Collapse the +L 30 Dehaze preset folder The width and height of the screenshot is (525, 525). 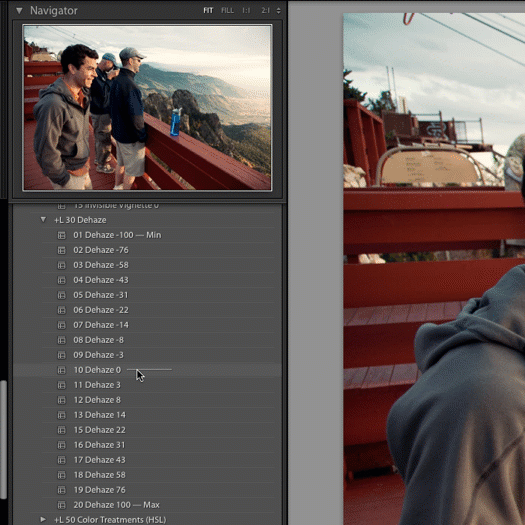43,220
